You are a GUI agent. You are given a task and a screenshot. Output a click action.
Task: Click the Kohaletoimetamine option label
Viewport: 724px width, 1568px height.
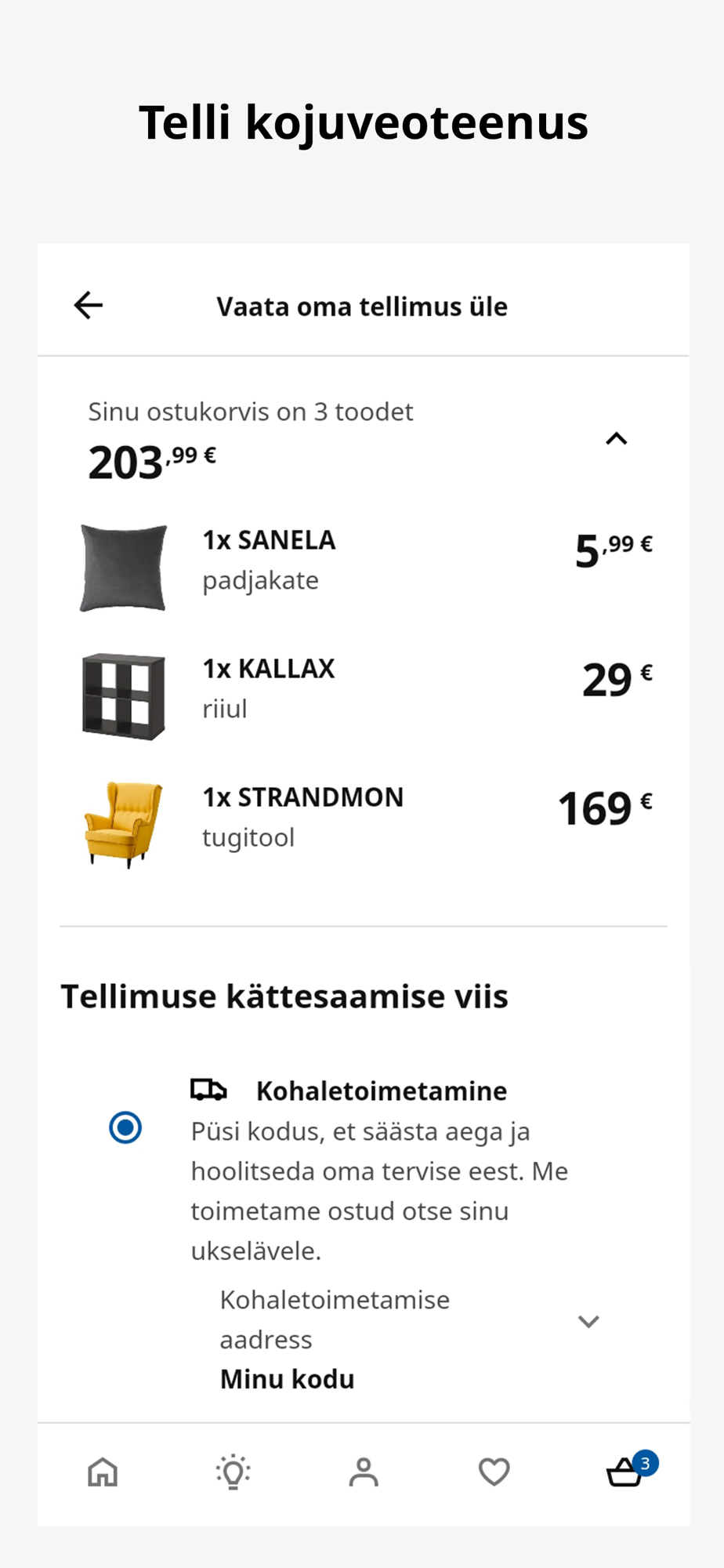(382, 1091)
